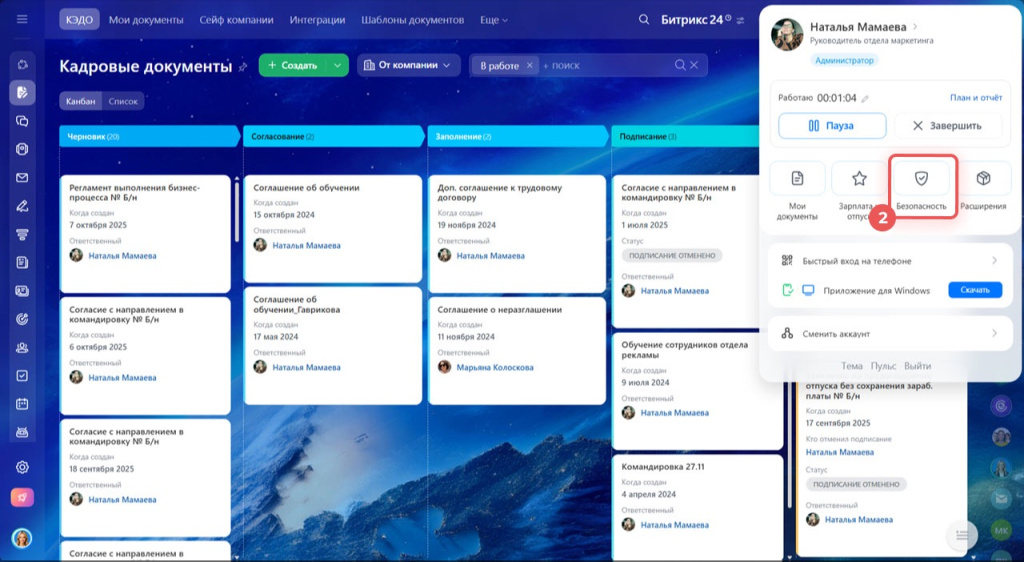Screen dimensions: 1024x562
Task: Pin the Кадровые документы page
Action: tap(243, 67)
